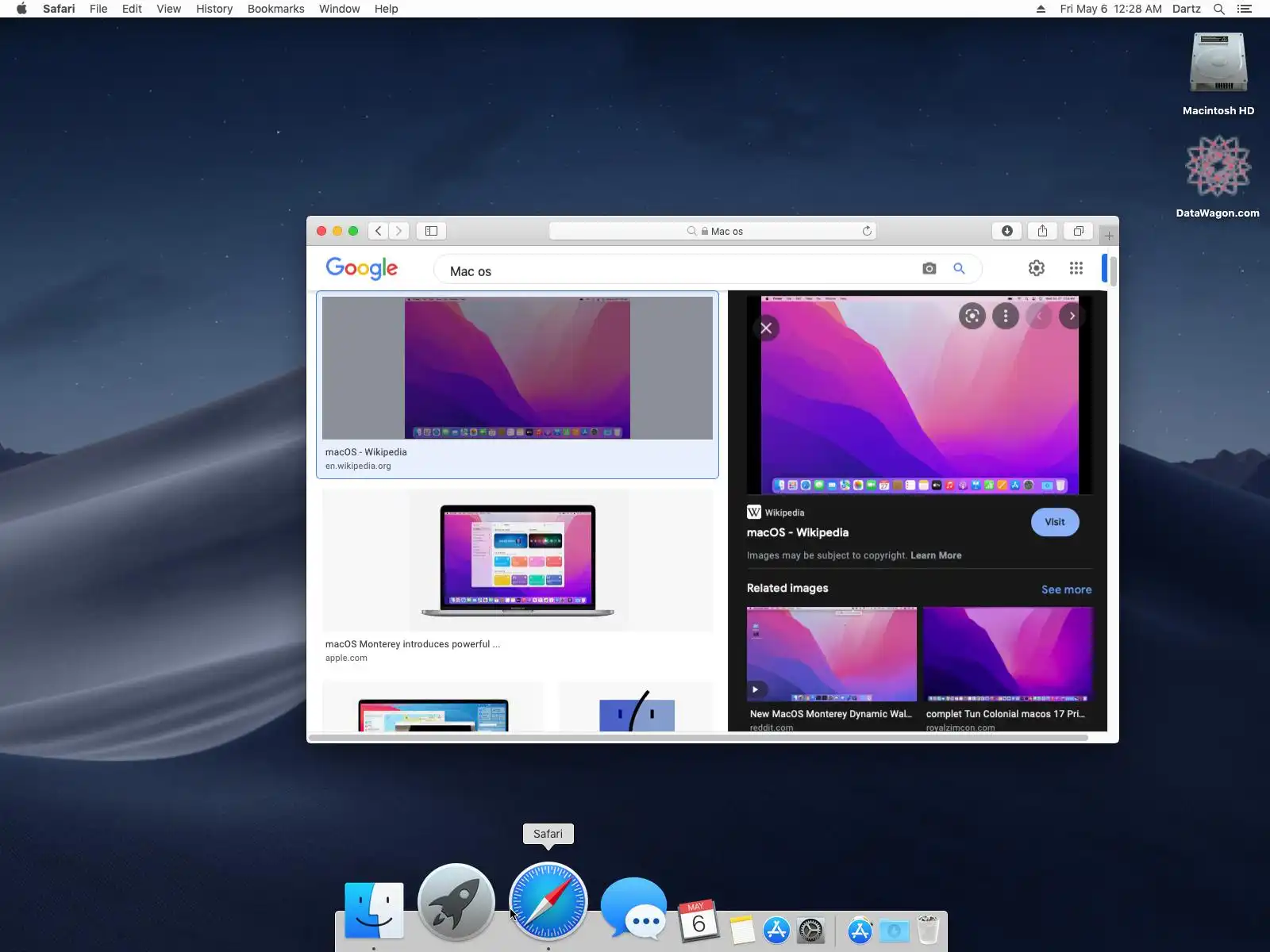Click the page's vertical scrollbar
The height and width of the screenshot is (952, 1270).
(1114, 271)
